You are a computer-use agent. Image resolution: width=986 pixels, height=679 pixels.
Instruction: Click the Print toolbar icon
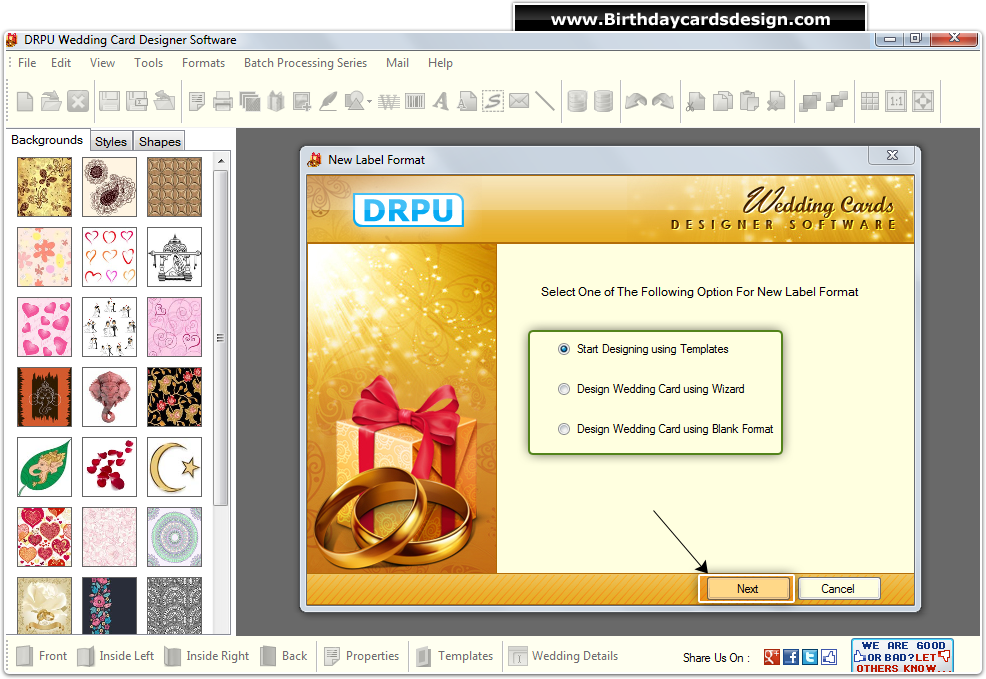[x=223, y=101]
